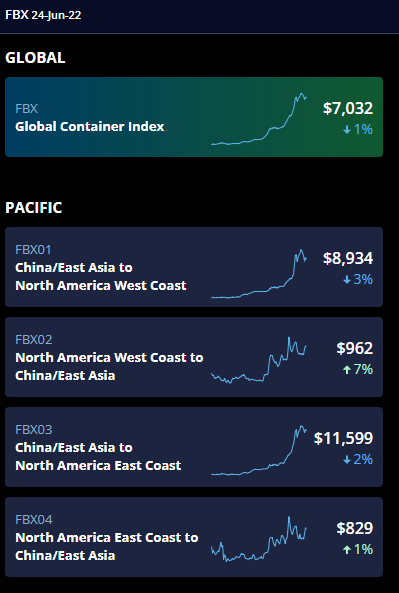Select the $7,032 global index price
This screenshot has width=399, height=593.
pos(348,109)
